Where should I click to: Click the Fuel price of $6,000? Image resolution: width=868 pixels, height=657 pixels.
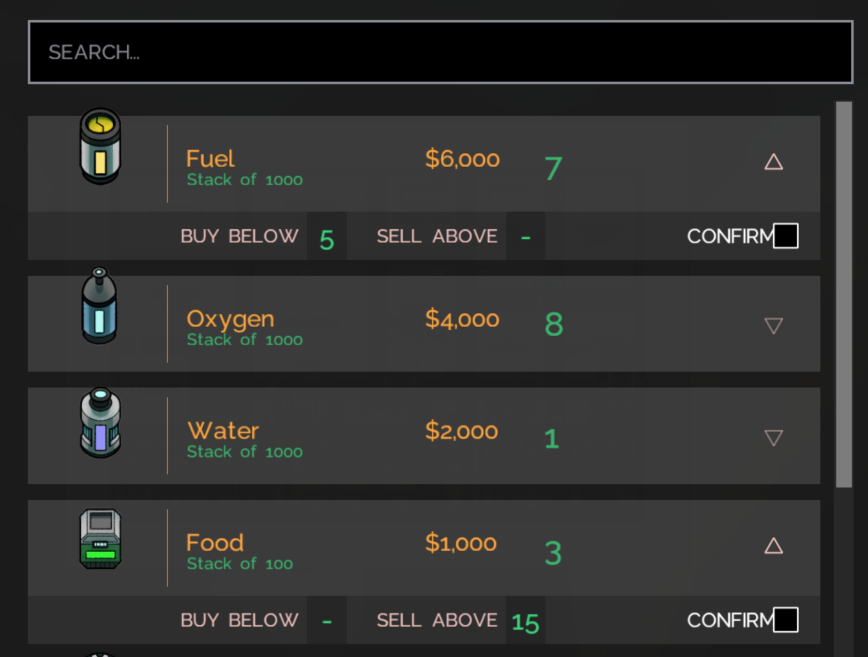pyautogui.click(x=462, y=159)
